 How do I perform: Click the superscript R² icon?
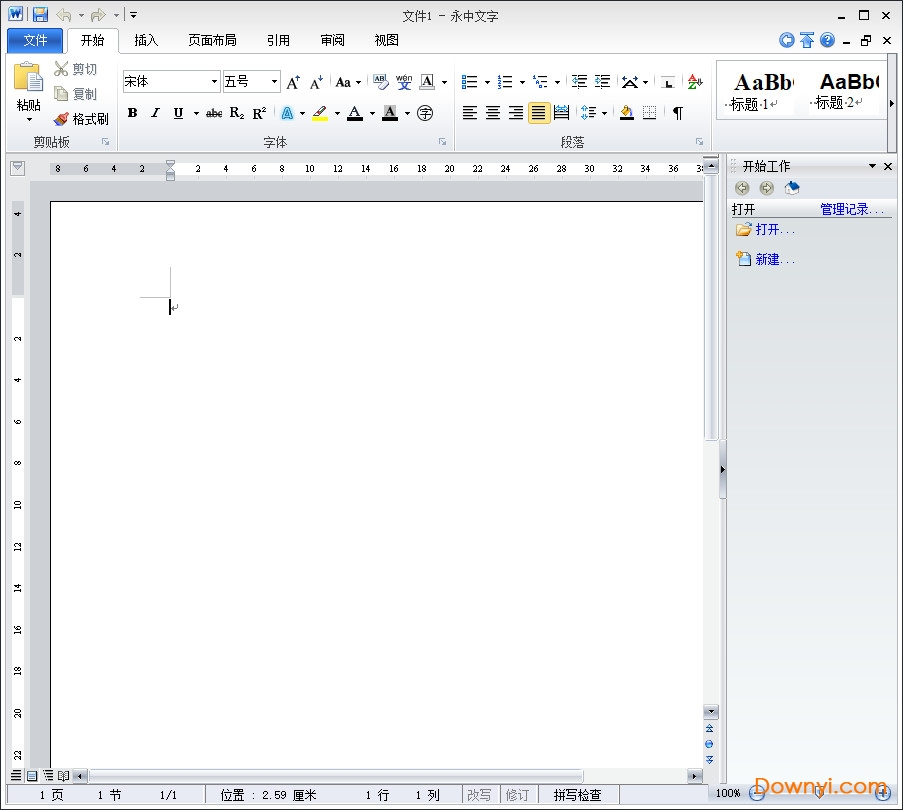[259, 113]
